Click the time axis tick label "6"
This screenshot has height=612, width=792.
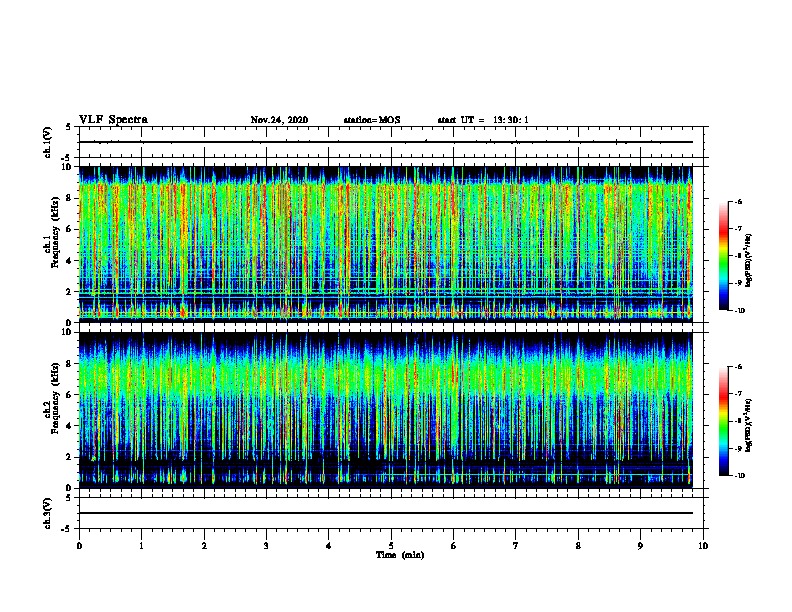pos(454,546)
